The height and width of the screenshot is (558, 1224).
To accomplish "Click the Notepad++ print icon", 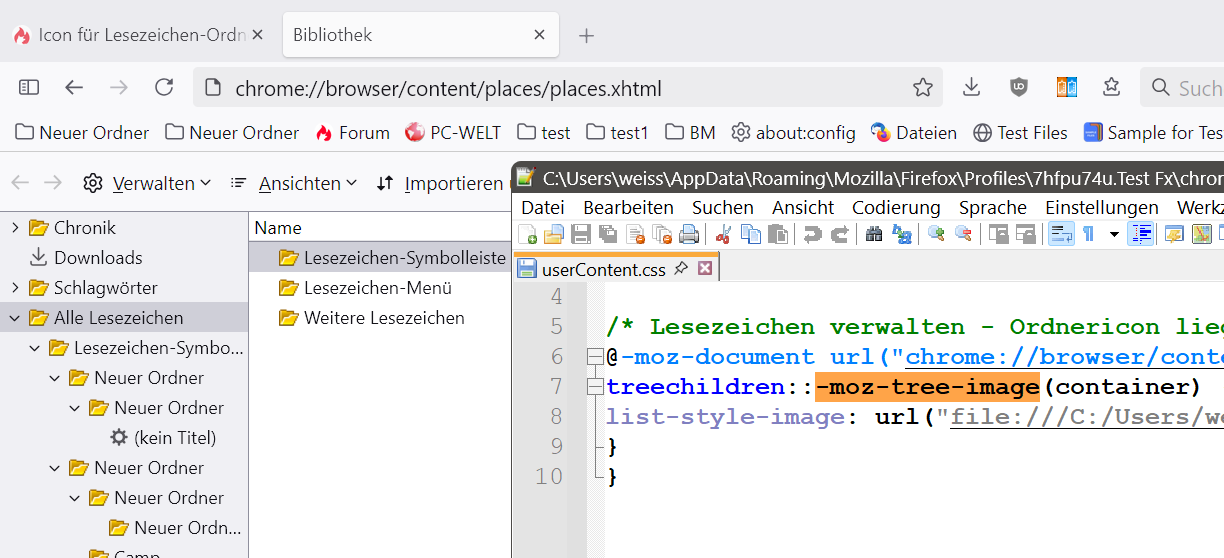I will coord(688,235).
